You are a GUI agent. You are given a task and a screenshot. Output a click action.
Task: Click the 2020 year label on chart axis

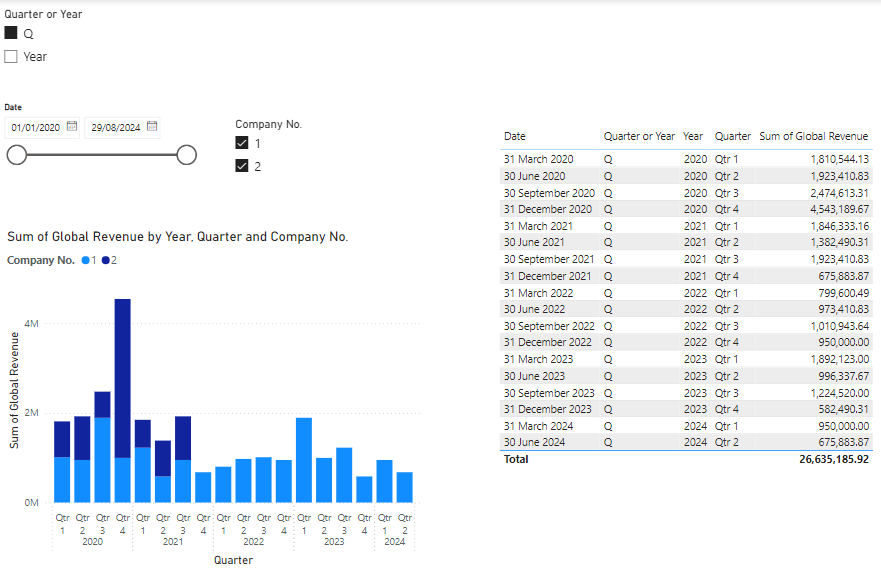coord(92,542)
